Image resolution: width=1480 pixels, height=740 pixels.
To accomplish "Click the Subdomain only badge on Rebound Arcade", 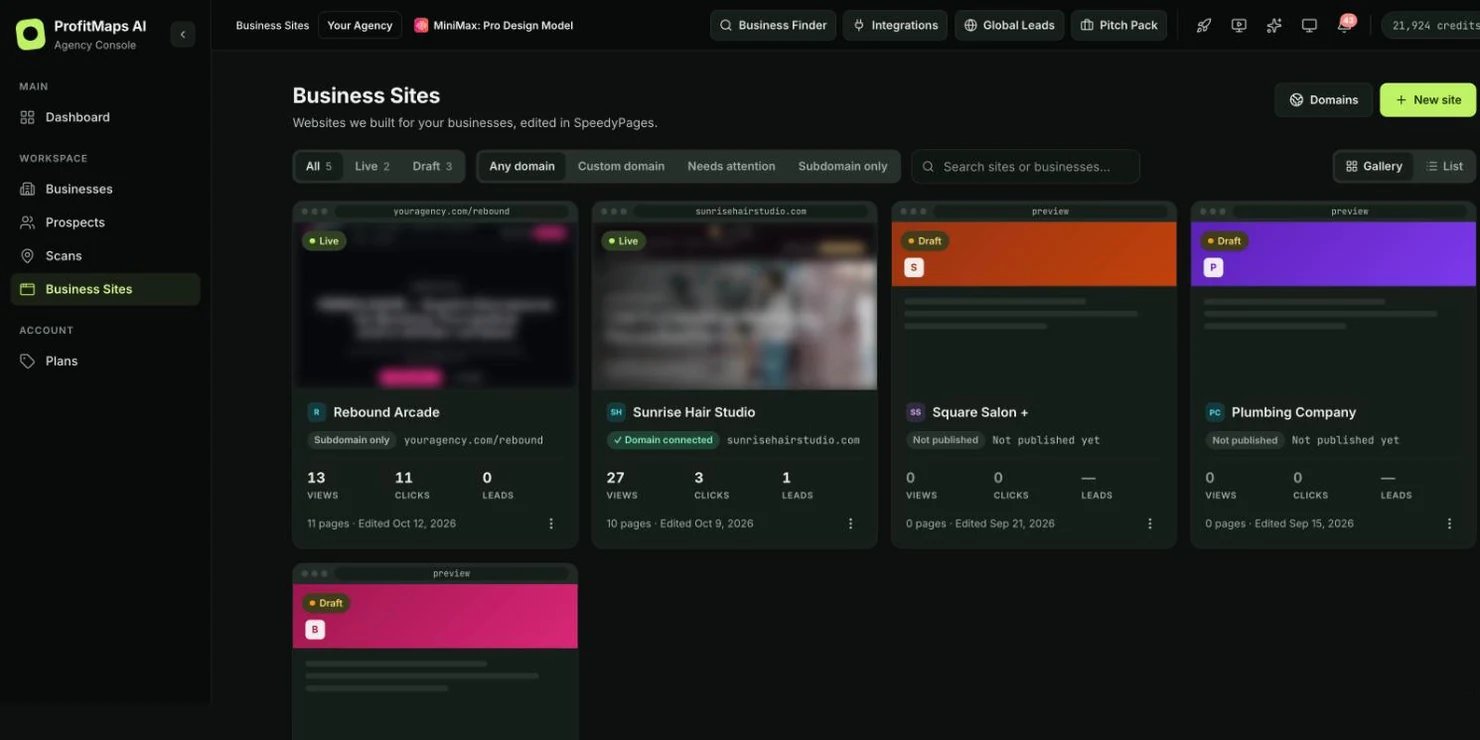I will click(x=352, y=440).
